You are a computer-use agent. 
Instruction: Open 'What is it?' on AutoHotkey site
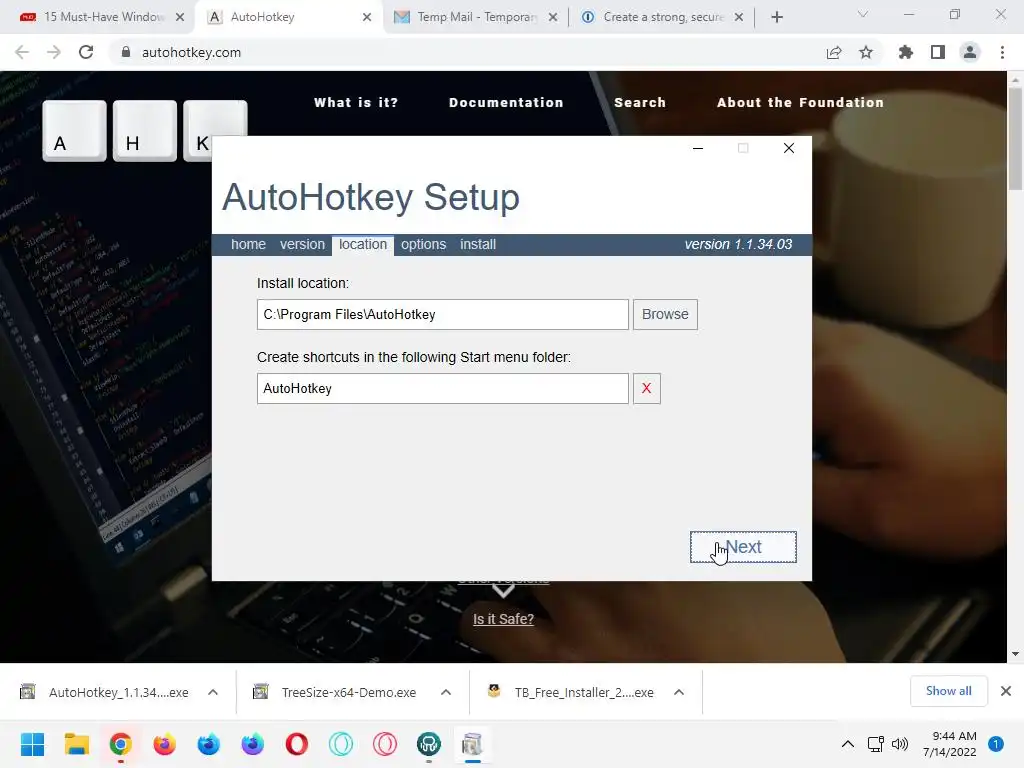point(356,103)
